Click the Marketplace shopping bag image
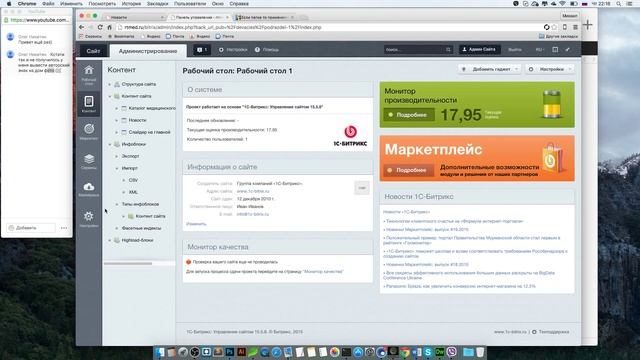This screenshot has height=360, width=640. [552, 159]
